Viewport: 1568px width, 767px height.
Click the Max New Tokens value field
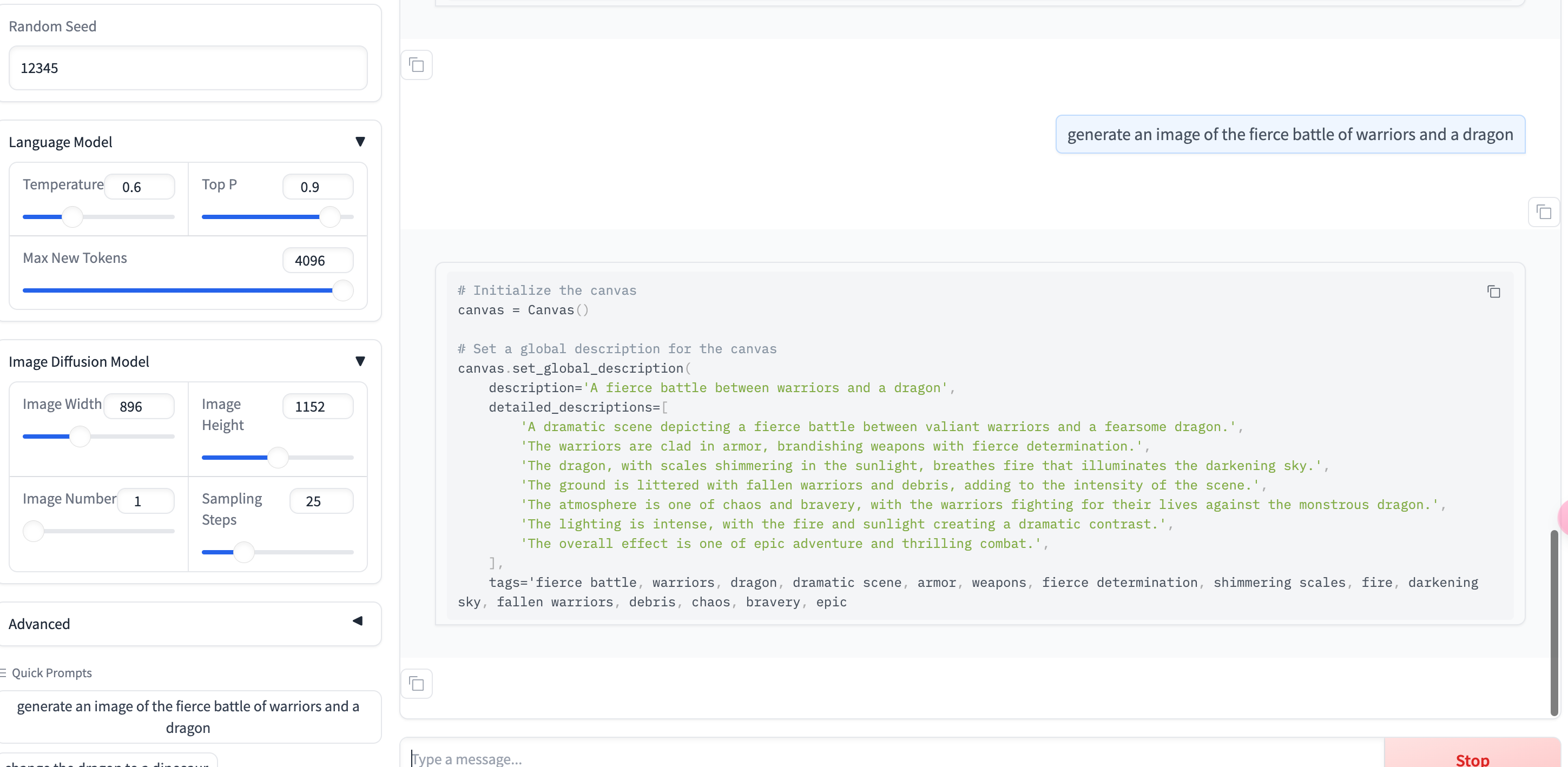point(318,261)
